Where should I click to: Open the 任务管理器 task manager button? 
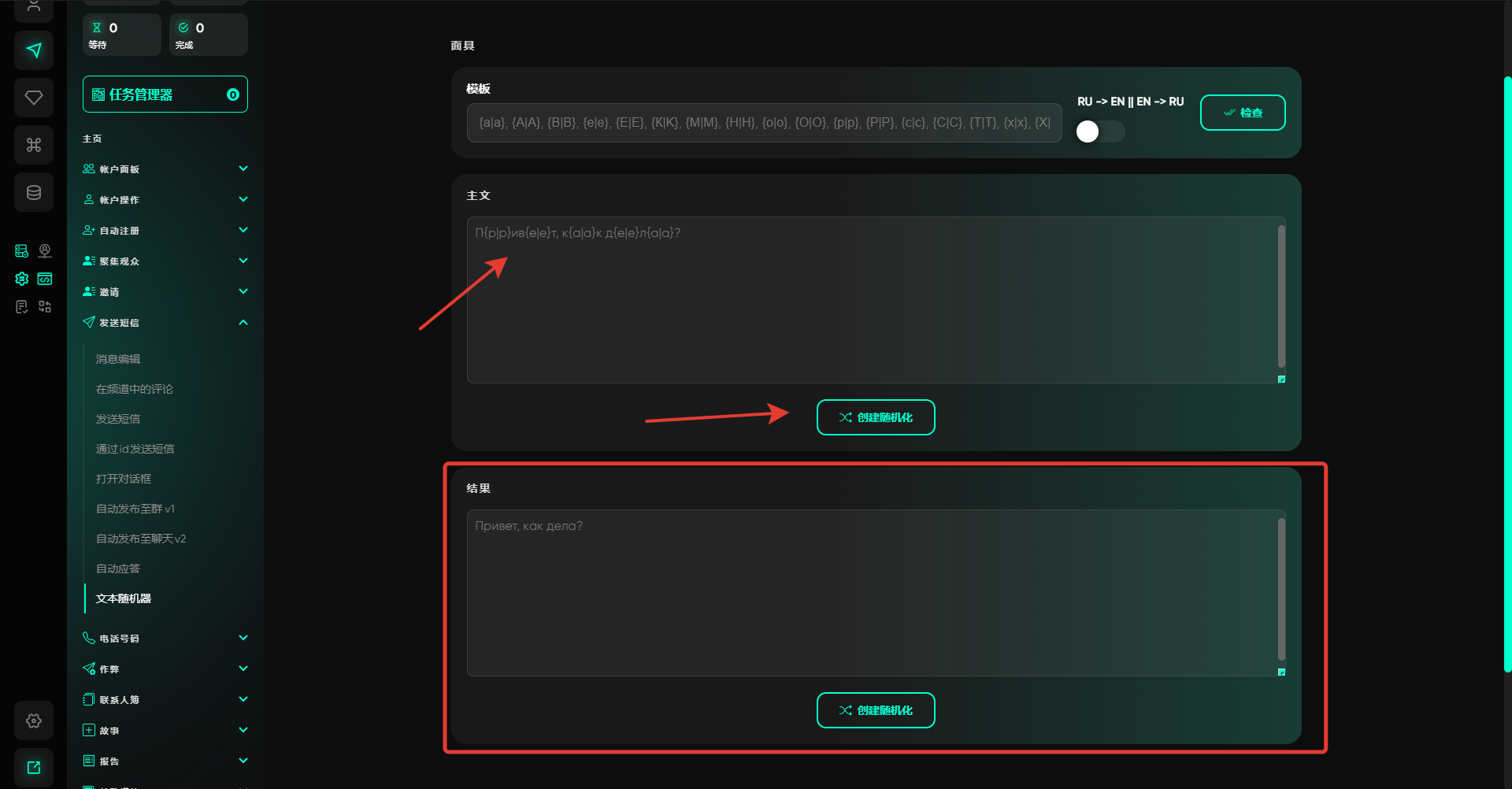[x=165, y=94]
